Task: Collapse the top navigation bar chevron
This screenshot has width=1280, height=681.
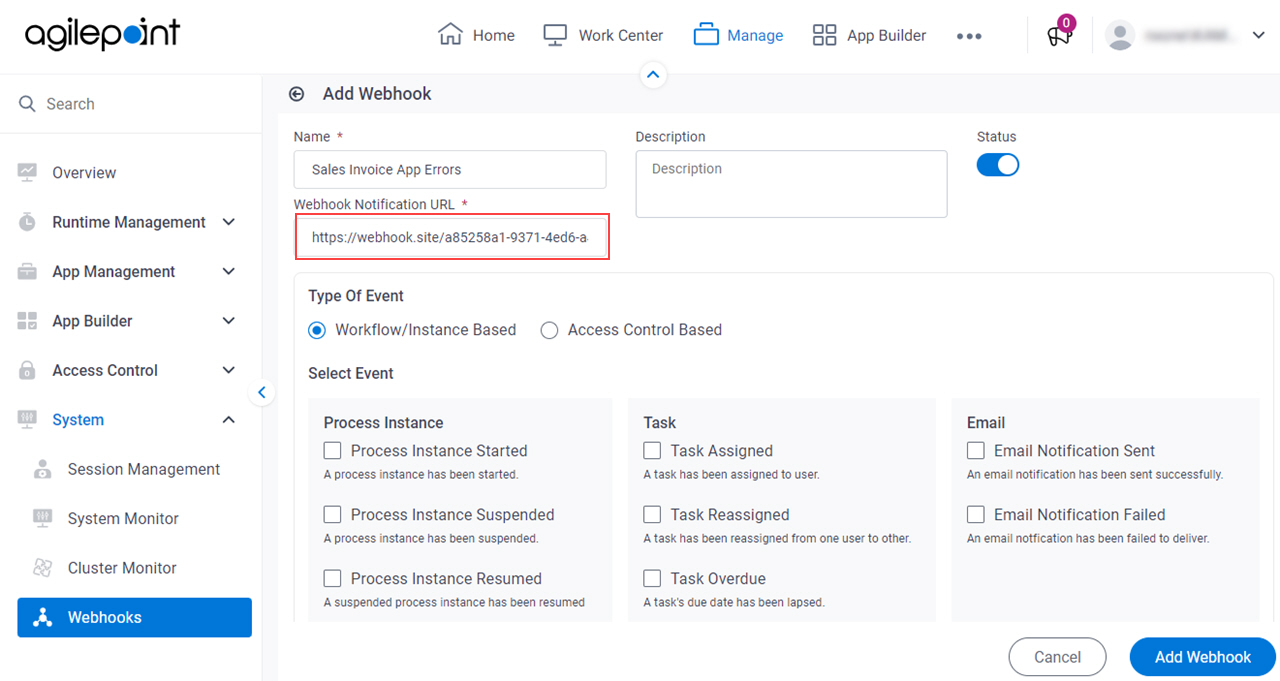Action: (653, 74)
